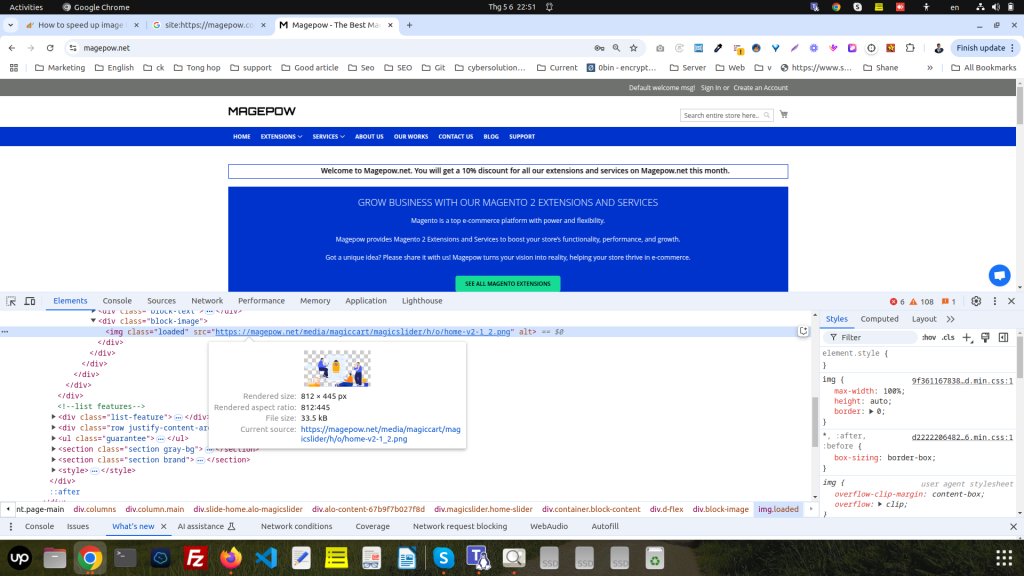Screen dimensions: 1024x576
Task: Switch to the DevTools Sources tab
Action: [161, 301]
